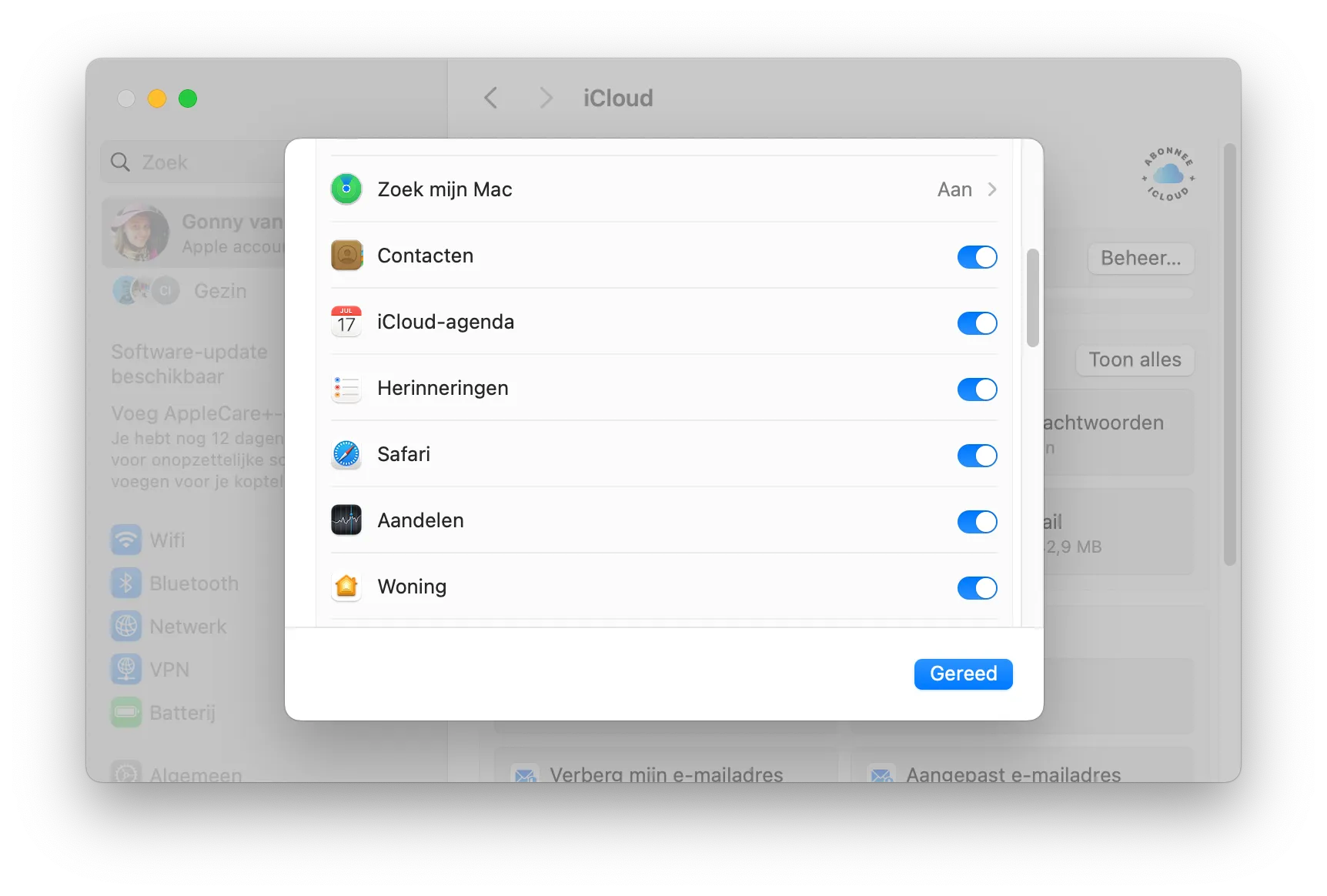Open Zoek mijn Mac chevron details
The height and width of the screenshot is (896, 1327).
992,189
